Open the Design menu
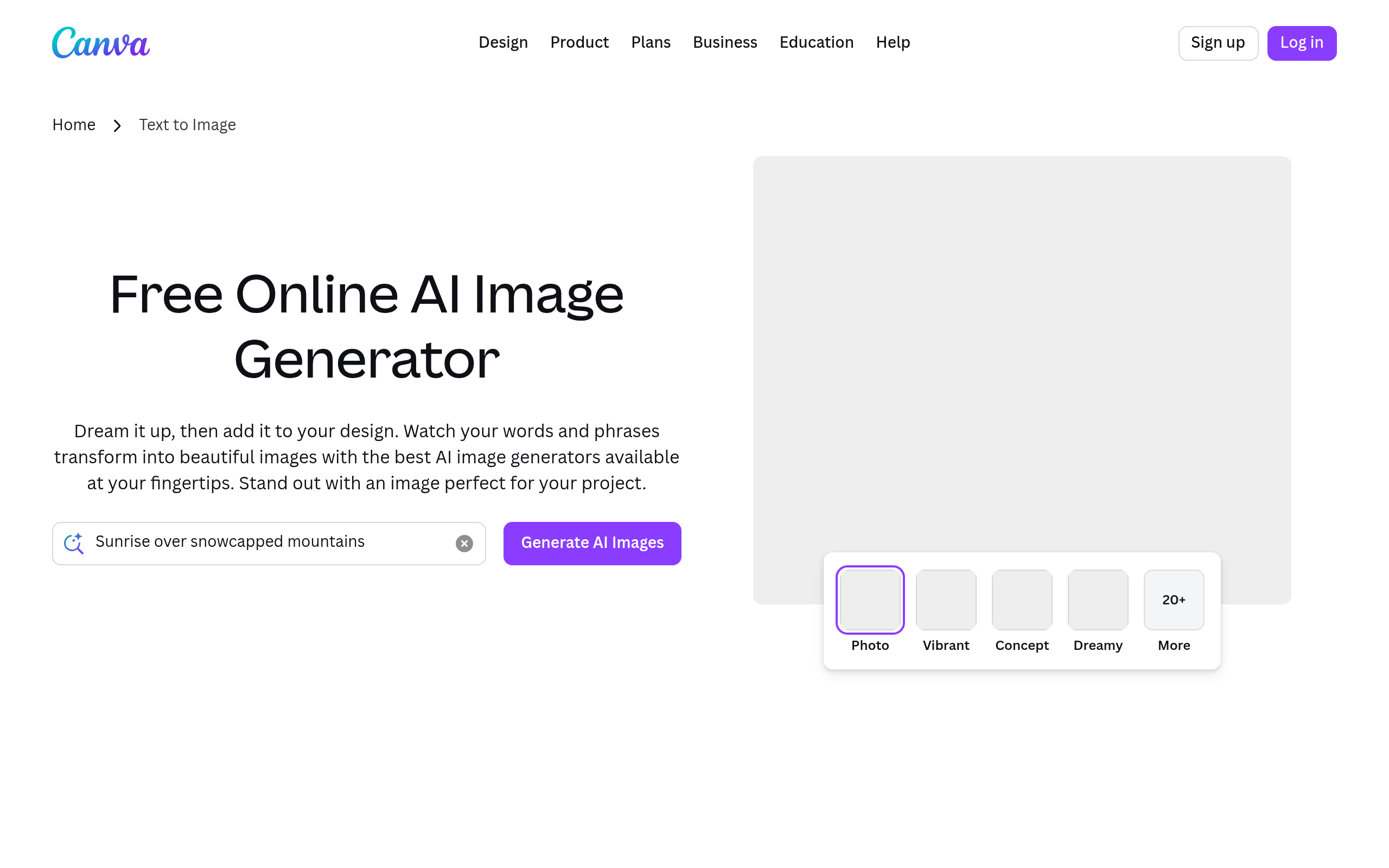The height and width of the screenshot is (868, 1389). [x=503, y=42]
